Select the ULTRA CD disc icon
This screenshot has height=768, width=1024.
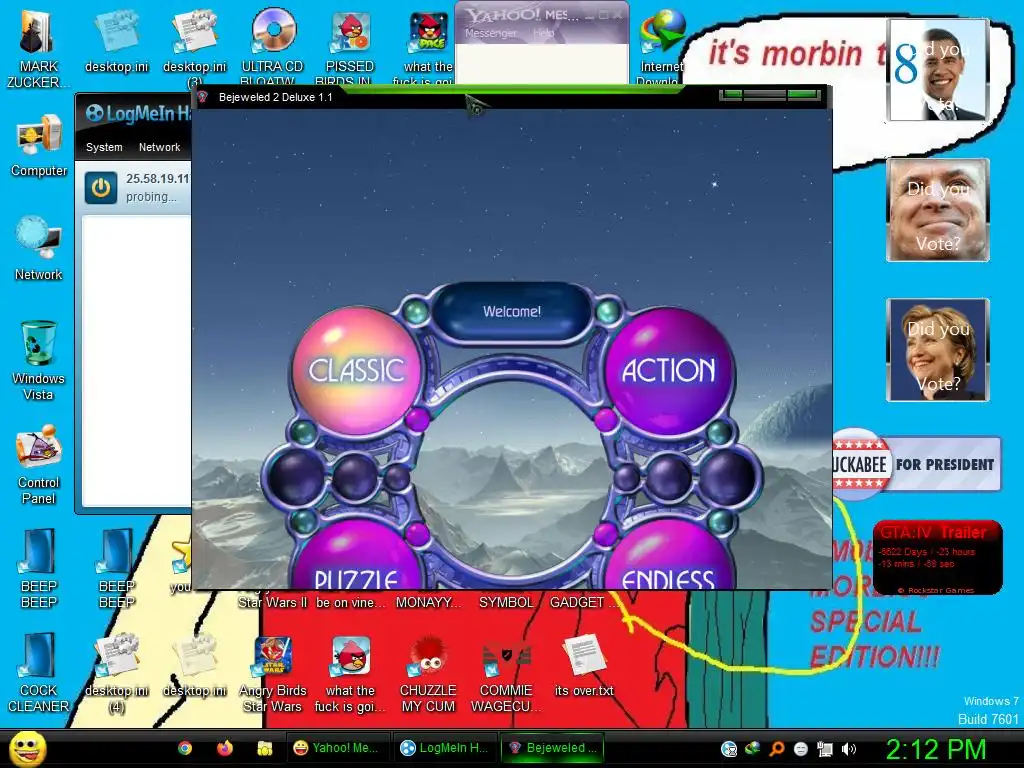[x=273, y=46]
